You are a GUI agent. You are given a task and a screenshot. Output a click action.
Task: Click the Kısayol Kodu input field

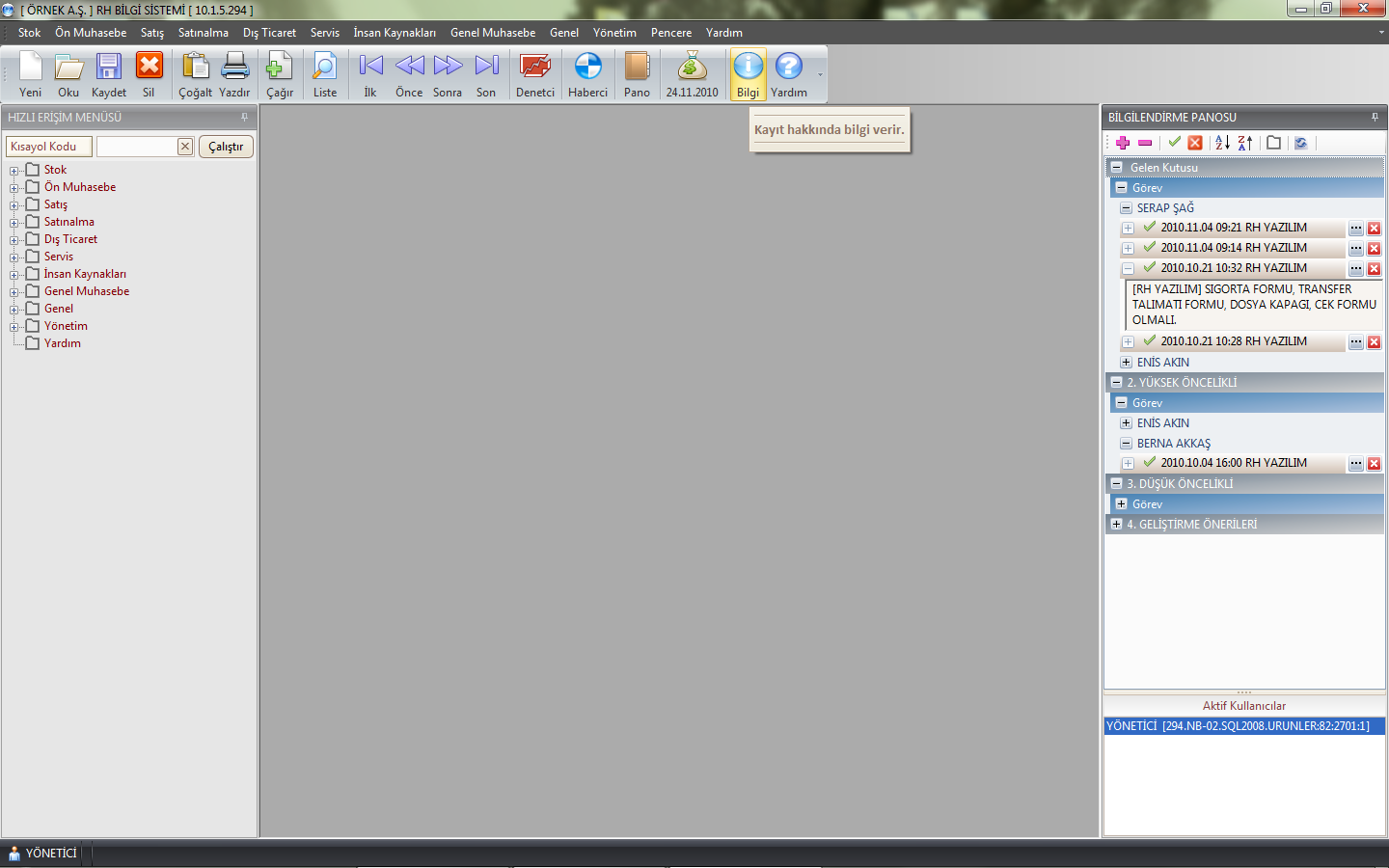(137, 147)
